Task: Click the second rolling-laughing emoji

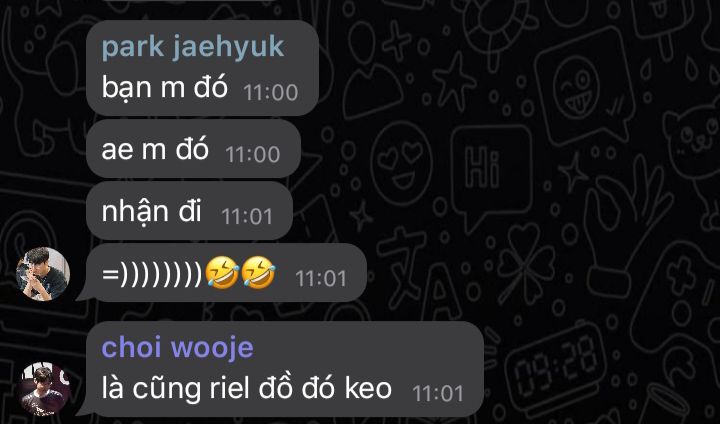Action: pyautogui.click(x=258, y=273)
